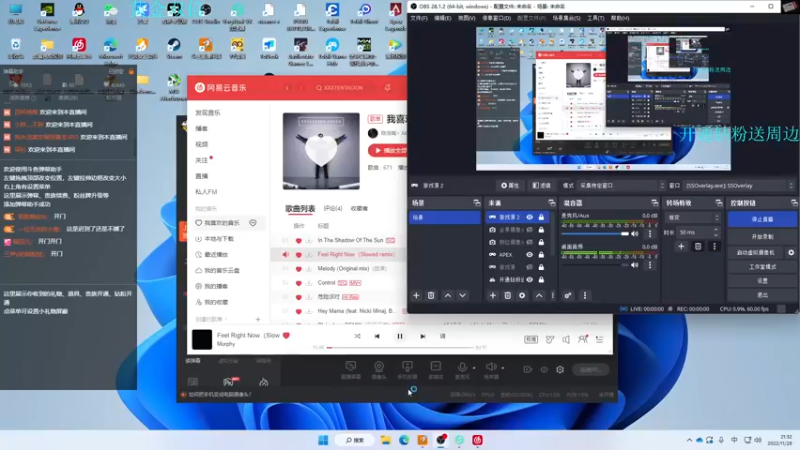Open the music player volume icon

coord(566,339)
